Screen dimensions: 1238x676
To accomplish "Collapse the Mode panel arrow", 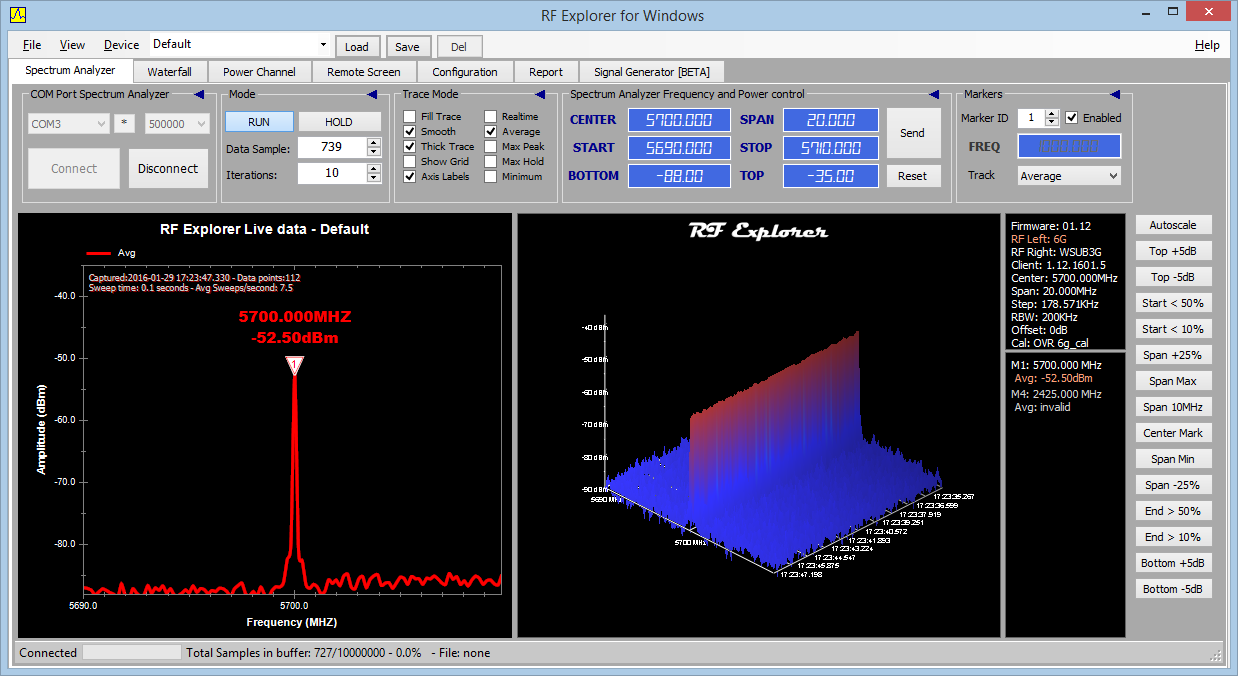I will coord(373,94).
